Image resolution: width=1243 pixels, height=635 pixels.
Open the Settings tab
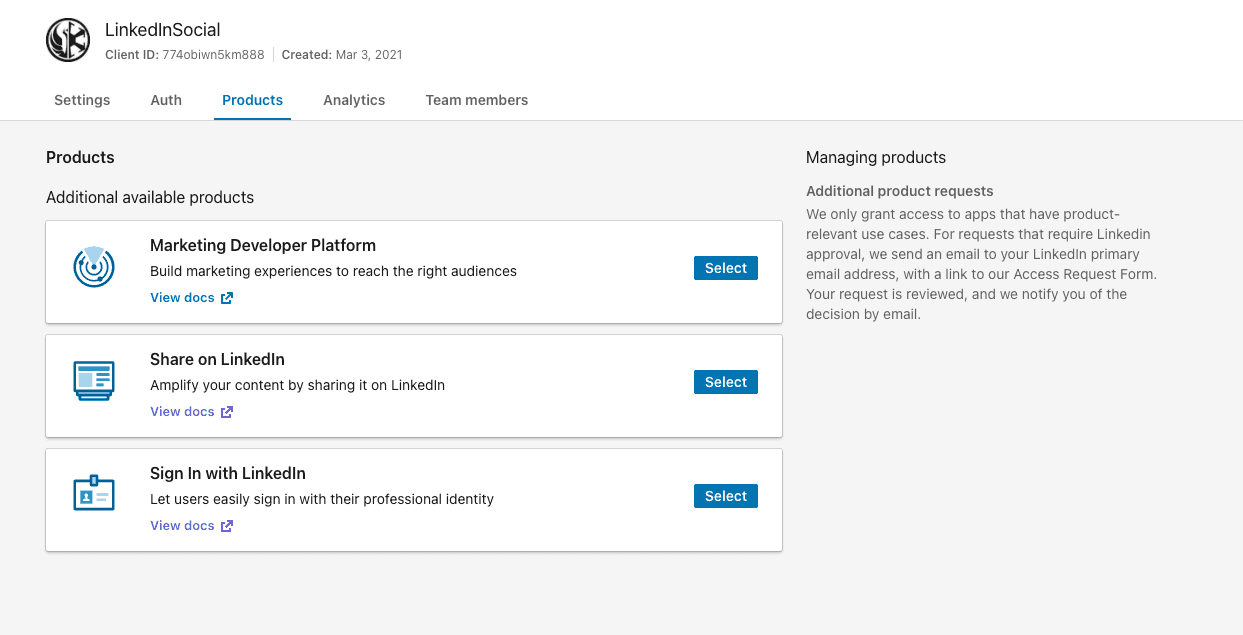click(x=82, y=100)
